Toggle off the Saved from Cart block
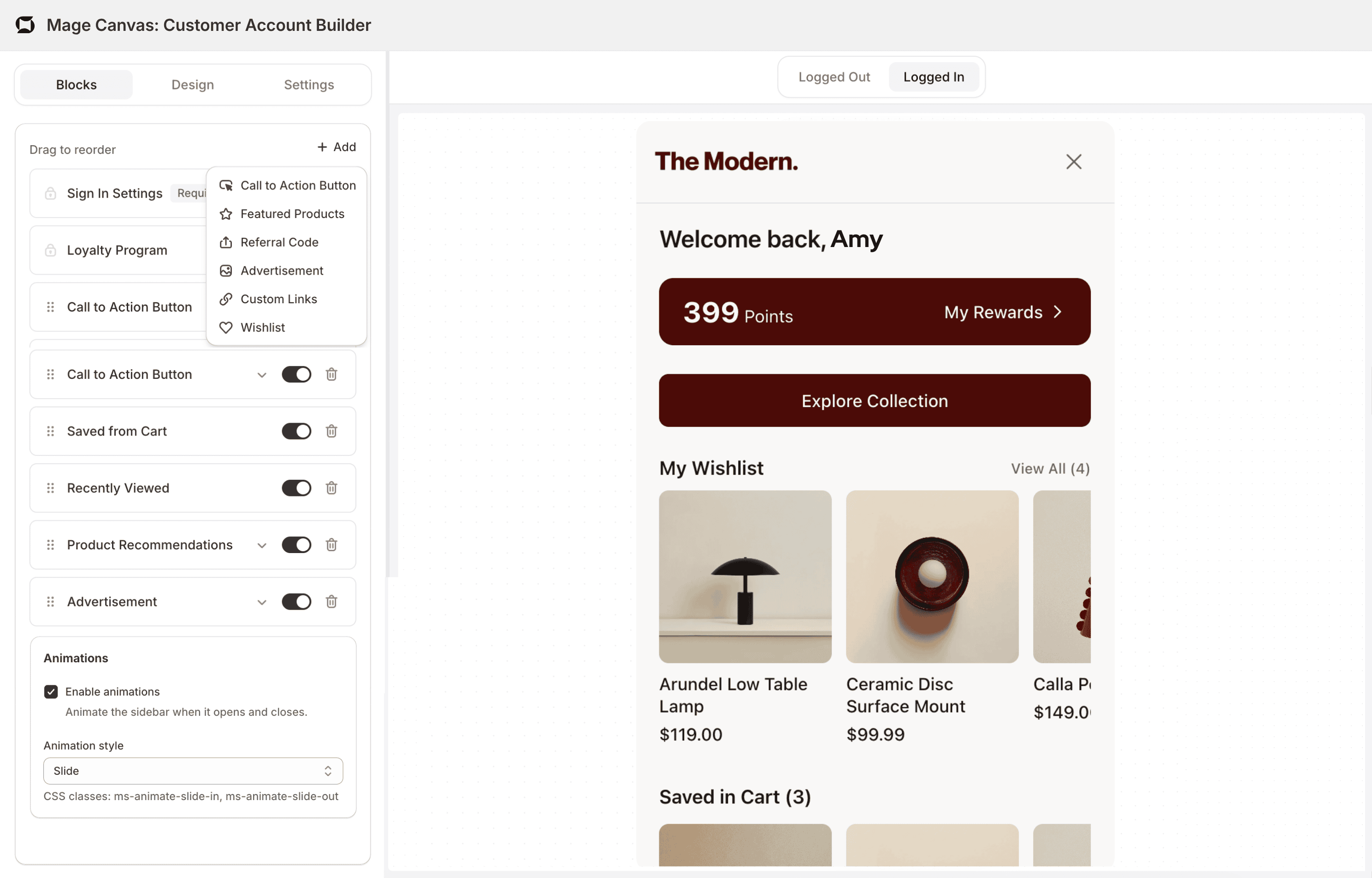1372x878 pixels. pyautogui.click(x=296, y=431)
